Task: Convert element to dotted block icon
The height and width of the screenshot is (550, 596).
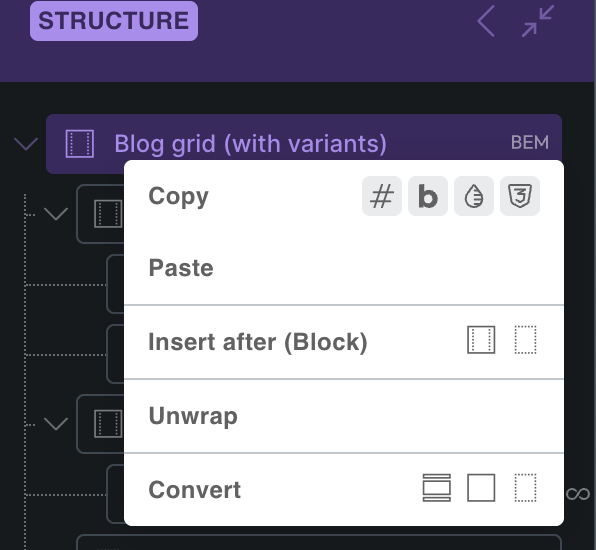Action: [525, 488]
